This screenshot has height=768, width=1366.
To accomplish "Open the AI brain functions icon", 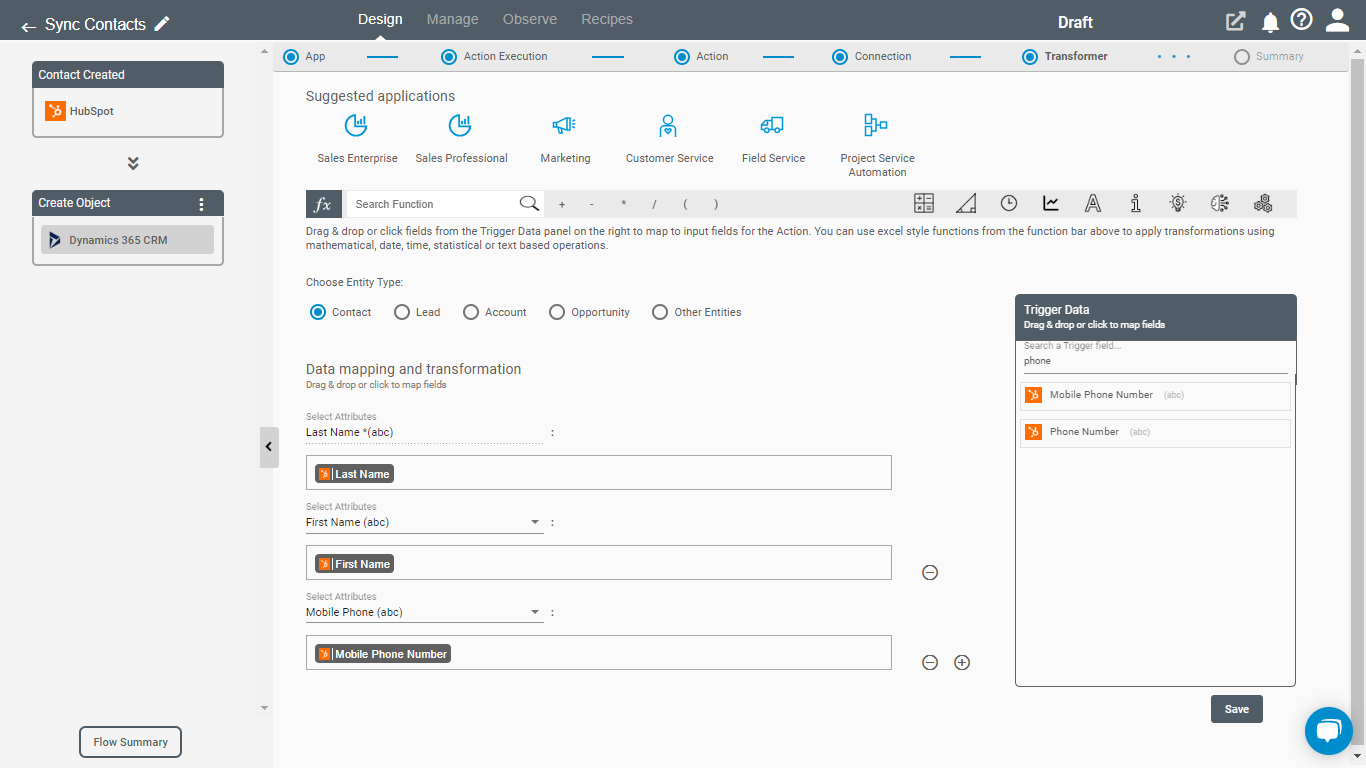I will click(x=1220, y=203).
